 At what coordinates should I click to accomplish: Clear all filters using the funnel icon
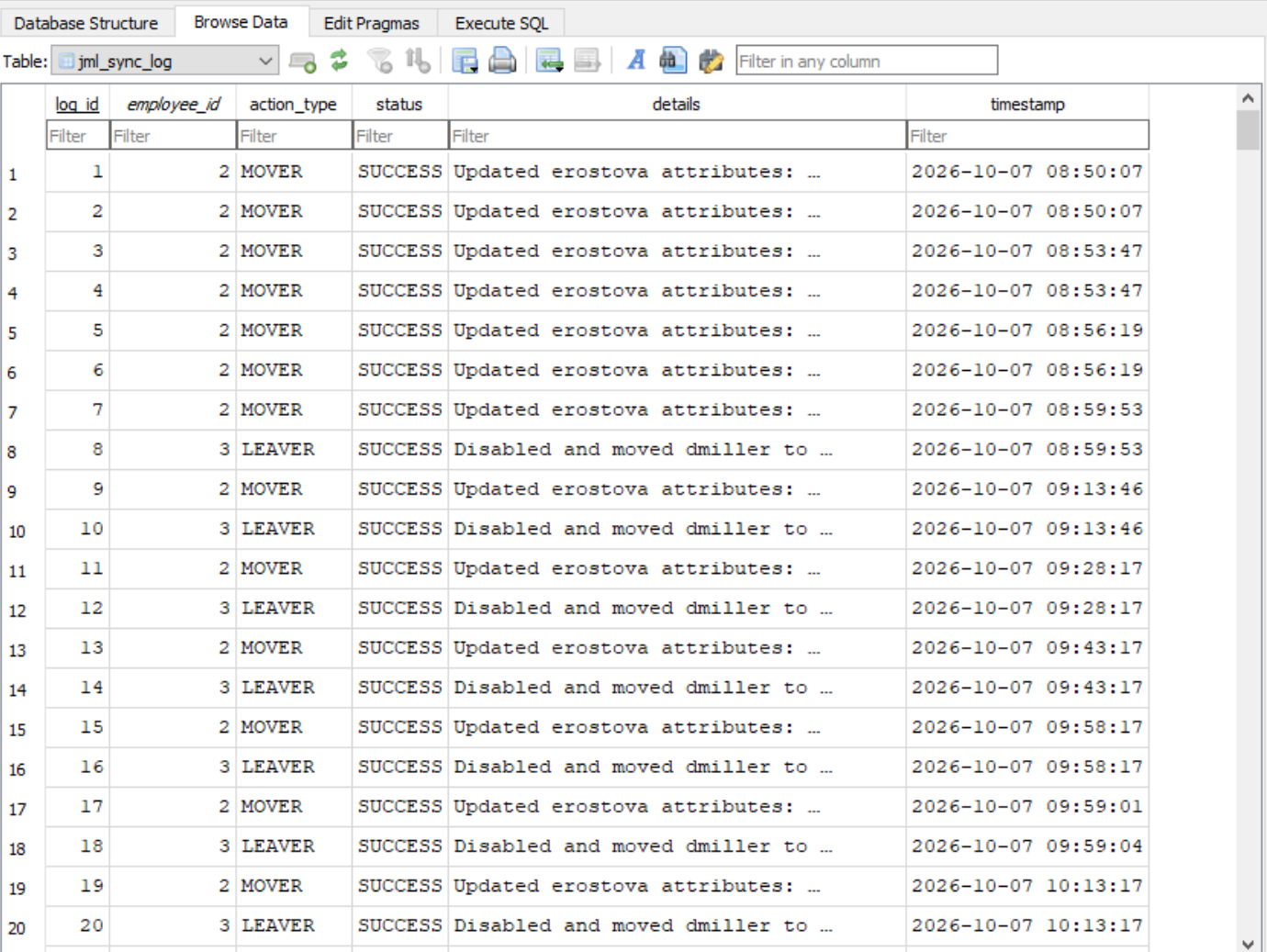pyautogui.click(x=380, y=62)
